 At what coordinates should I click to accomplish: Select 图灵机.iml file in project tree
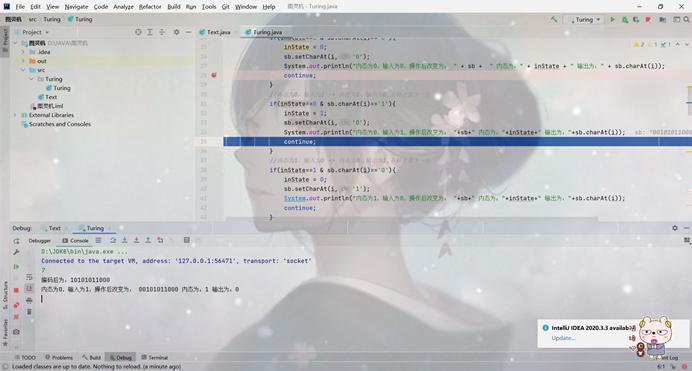click(x=47, y=106)
